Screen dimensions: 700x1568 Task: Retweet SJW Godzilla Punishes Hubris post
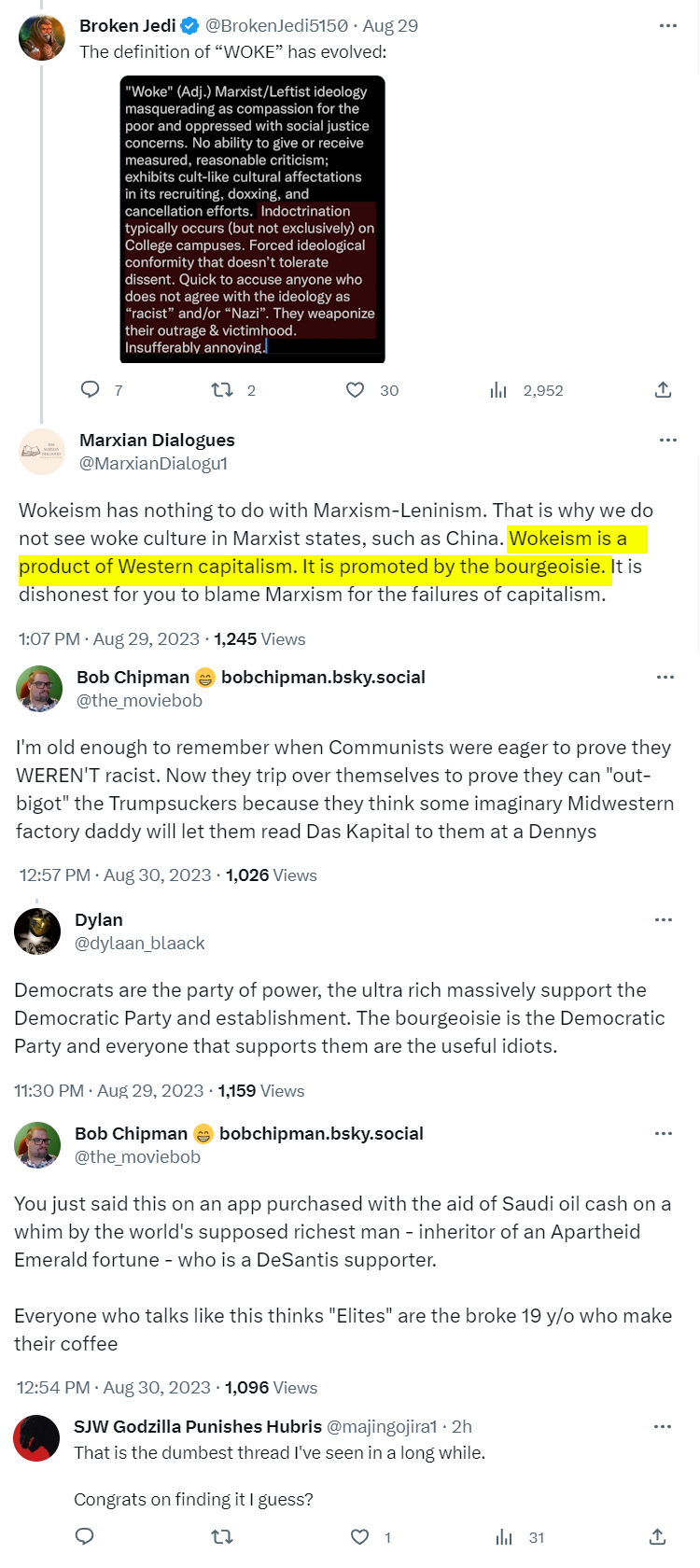(222, 1536)
